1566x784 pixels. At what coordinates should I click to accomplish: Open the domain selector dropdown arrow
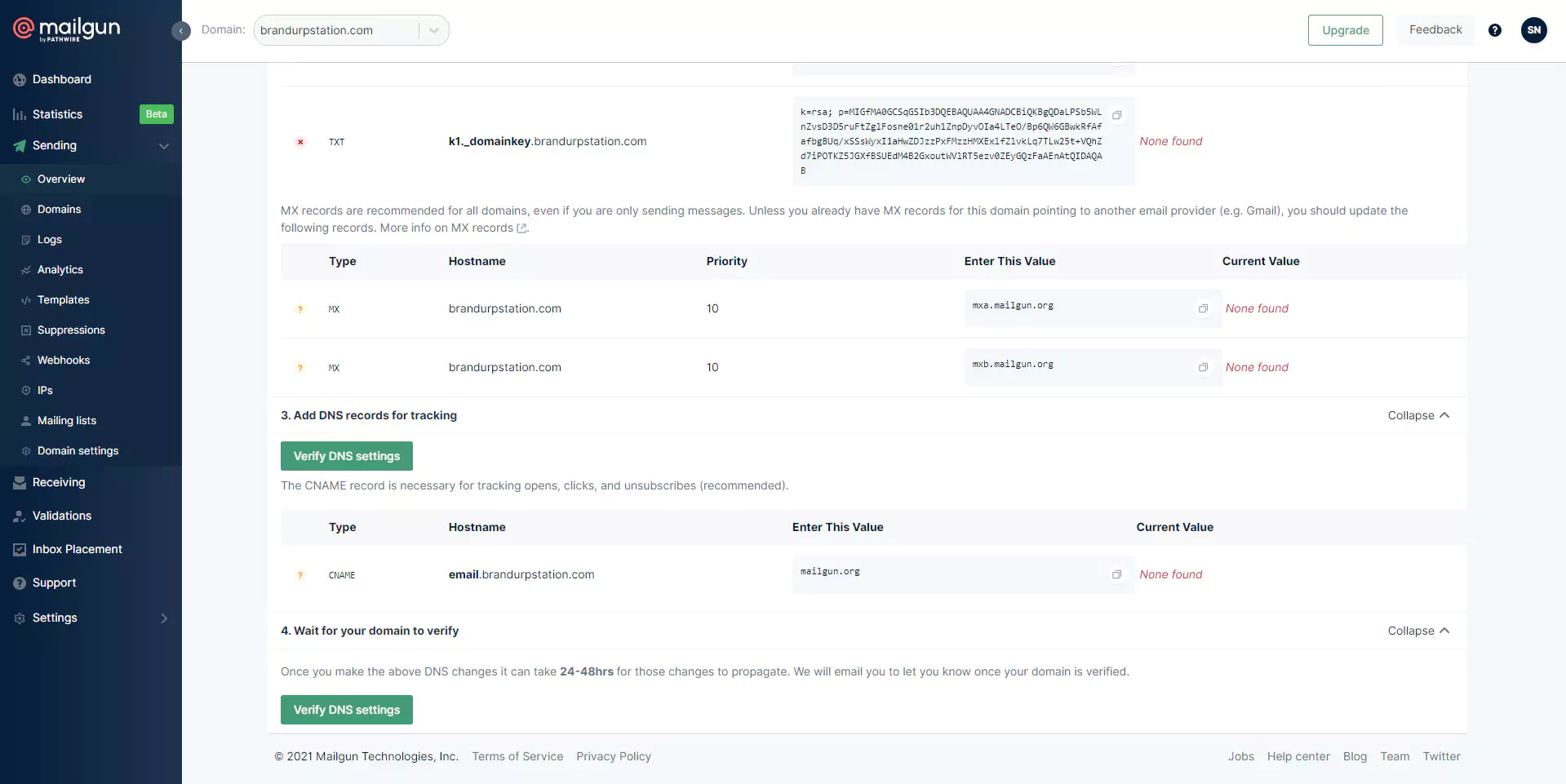[x=433, y=30]
